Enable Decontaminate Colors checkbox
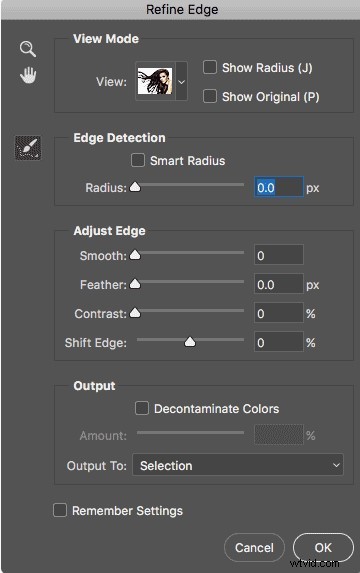The width and height of the screenshot is (360, 573). click(x=142, y=408)
